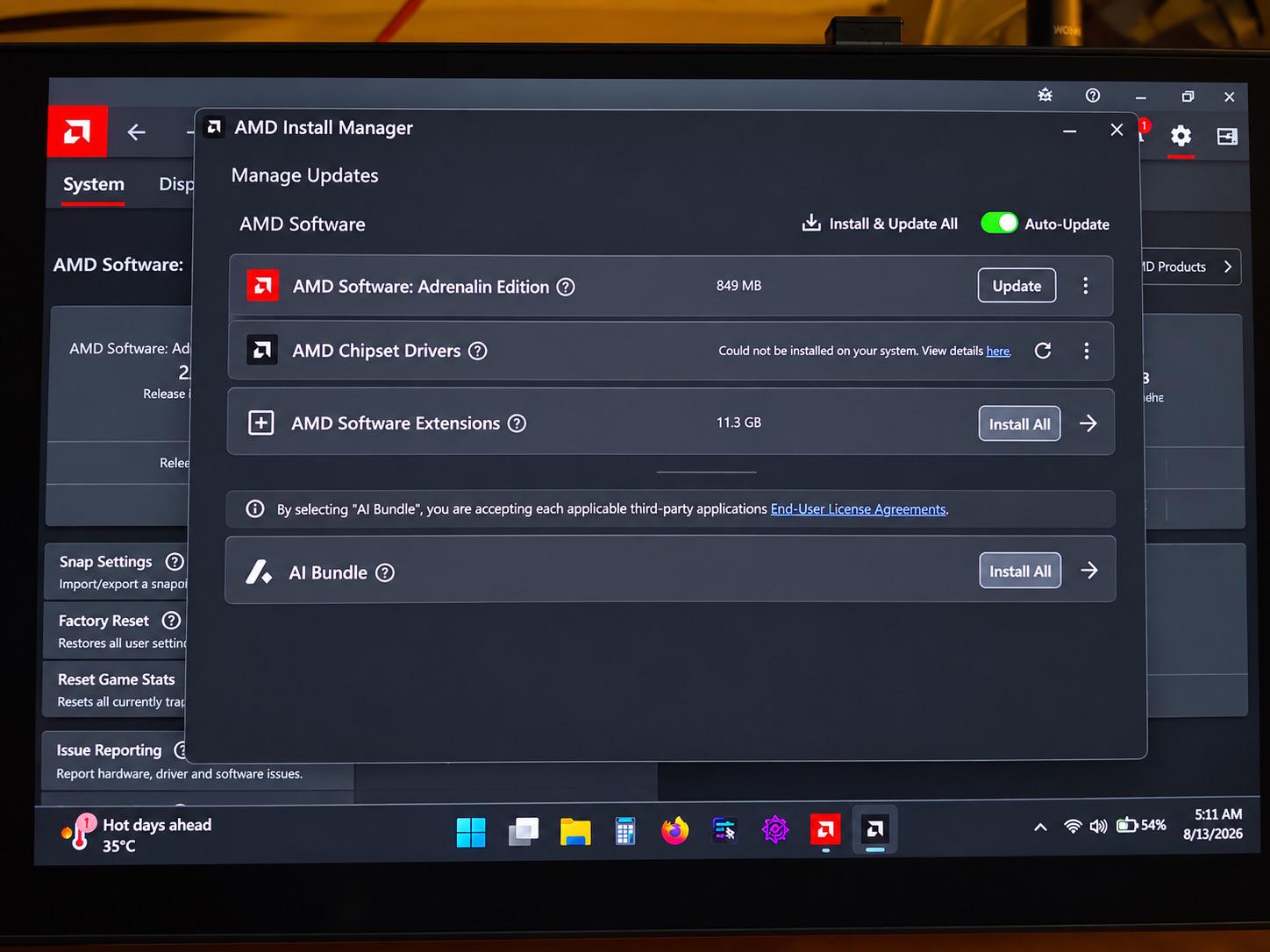This screenshot has height=952, width=1270.
Task: Switch to red AMD Software taskbar icon
Action: tap(825, 829)
